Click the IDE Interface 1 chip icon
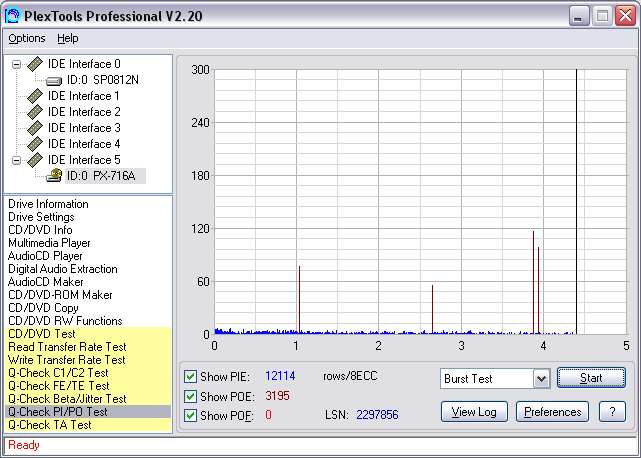 [35, 96]
